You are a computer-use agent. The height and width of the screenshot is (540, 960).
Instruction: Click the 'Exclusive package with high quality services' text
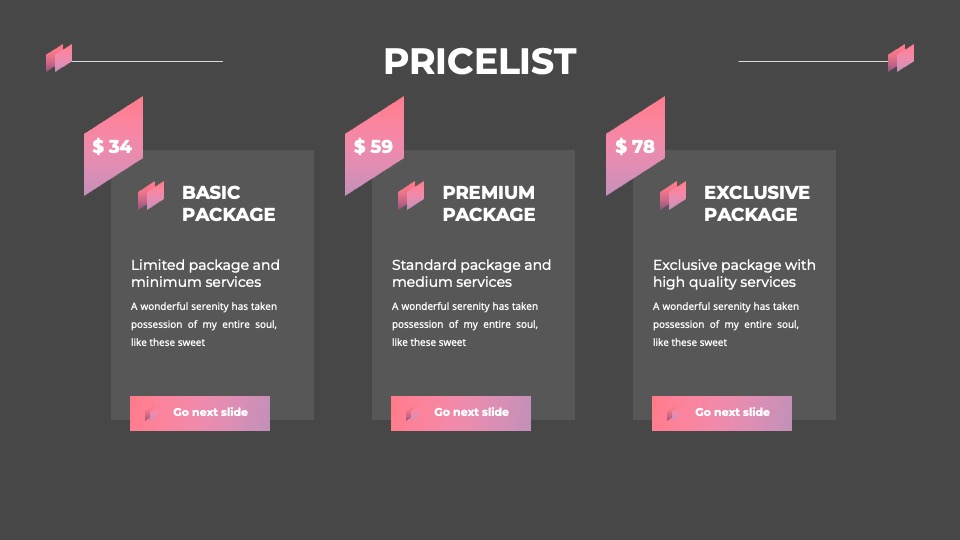(x=734, y=274)
